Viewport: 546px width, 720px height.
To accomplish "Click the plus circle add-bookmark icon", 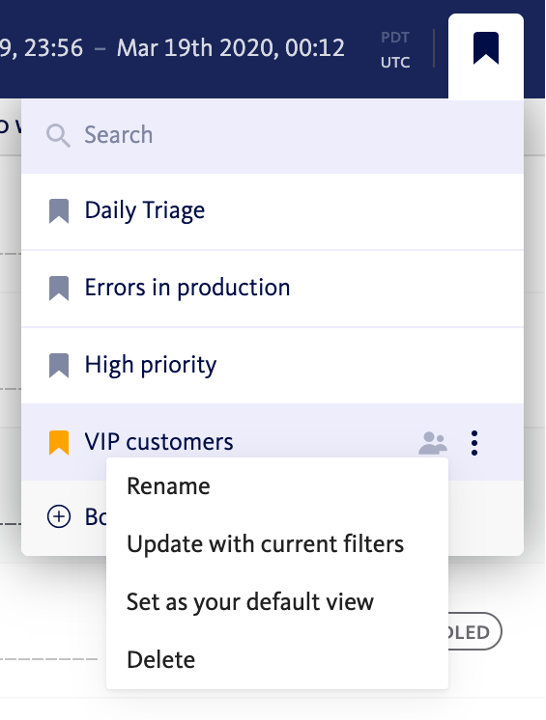I will tap(59, 517).
